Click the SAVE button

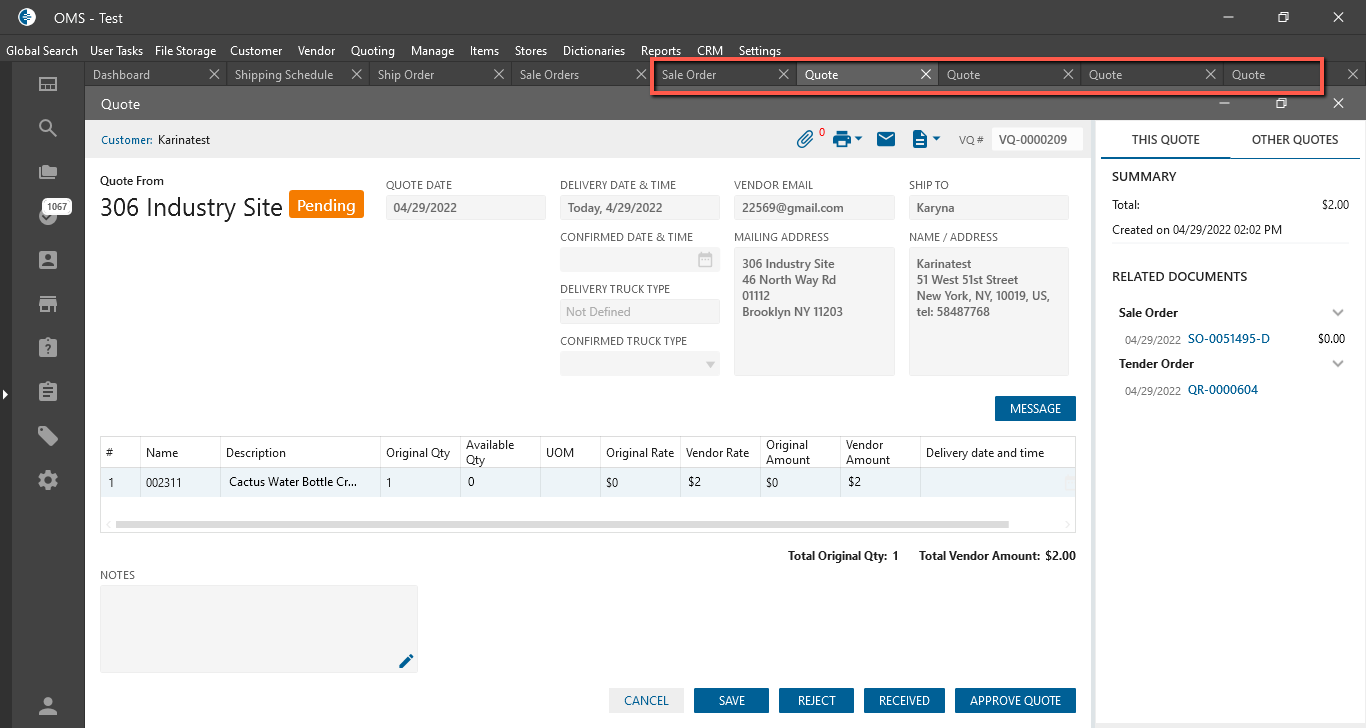pyautogui.click(x=732, y=700)
